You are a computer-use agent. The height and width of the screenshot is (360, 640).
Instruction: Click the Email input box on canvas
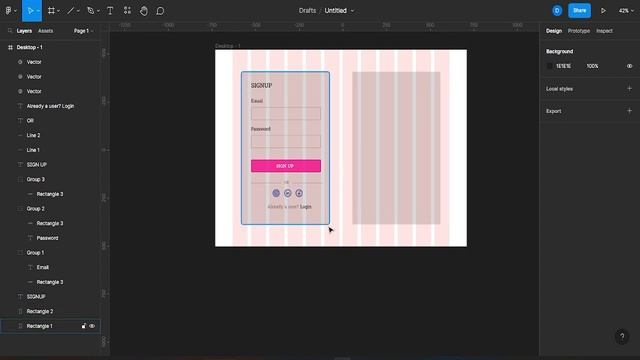coord(286,113)
